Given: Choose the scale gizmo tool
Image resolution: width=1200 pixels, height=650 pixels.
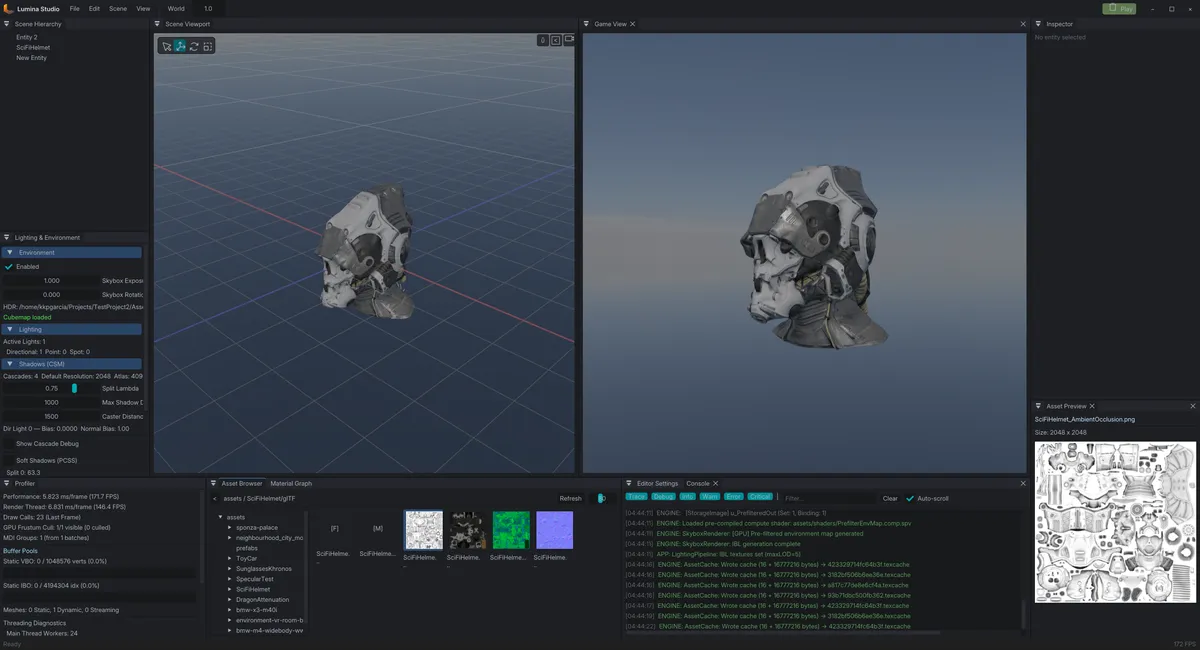Looking at the screenshot, I should tap(207, 46).
